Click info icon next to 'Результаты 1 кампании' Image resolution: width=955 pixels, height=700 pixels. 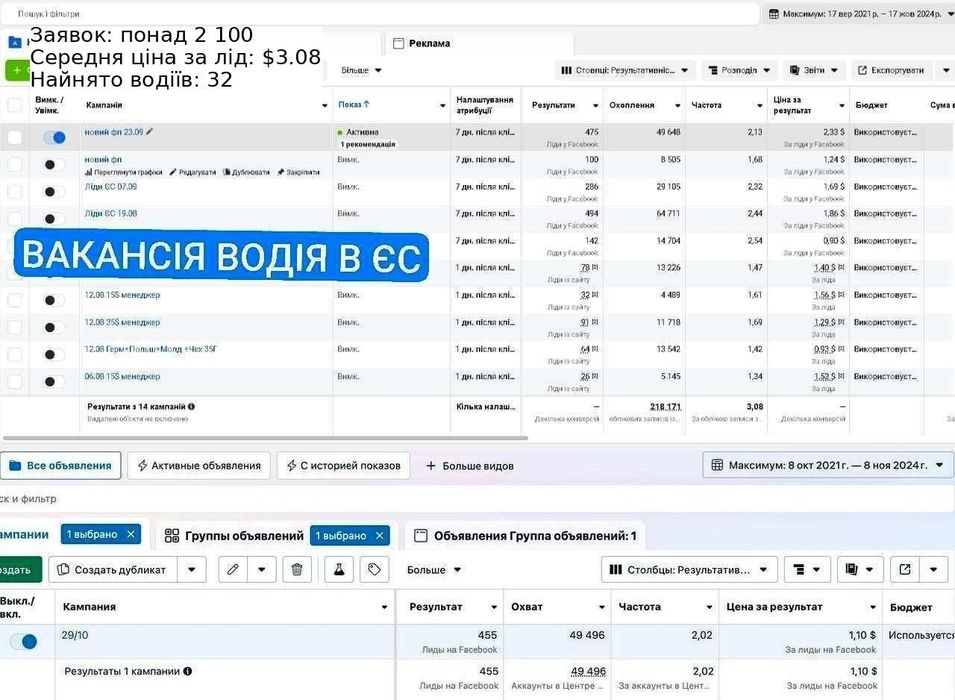click(188, 671)
